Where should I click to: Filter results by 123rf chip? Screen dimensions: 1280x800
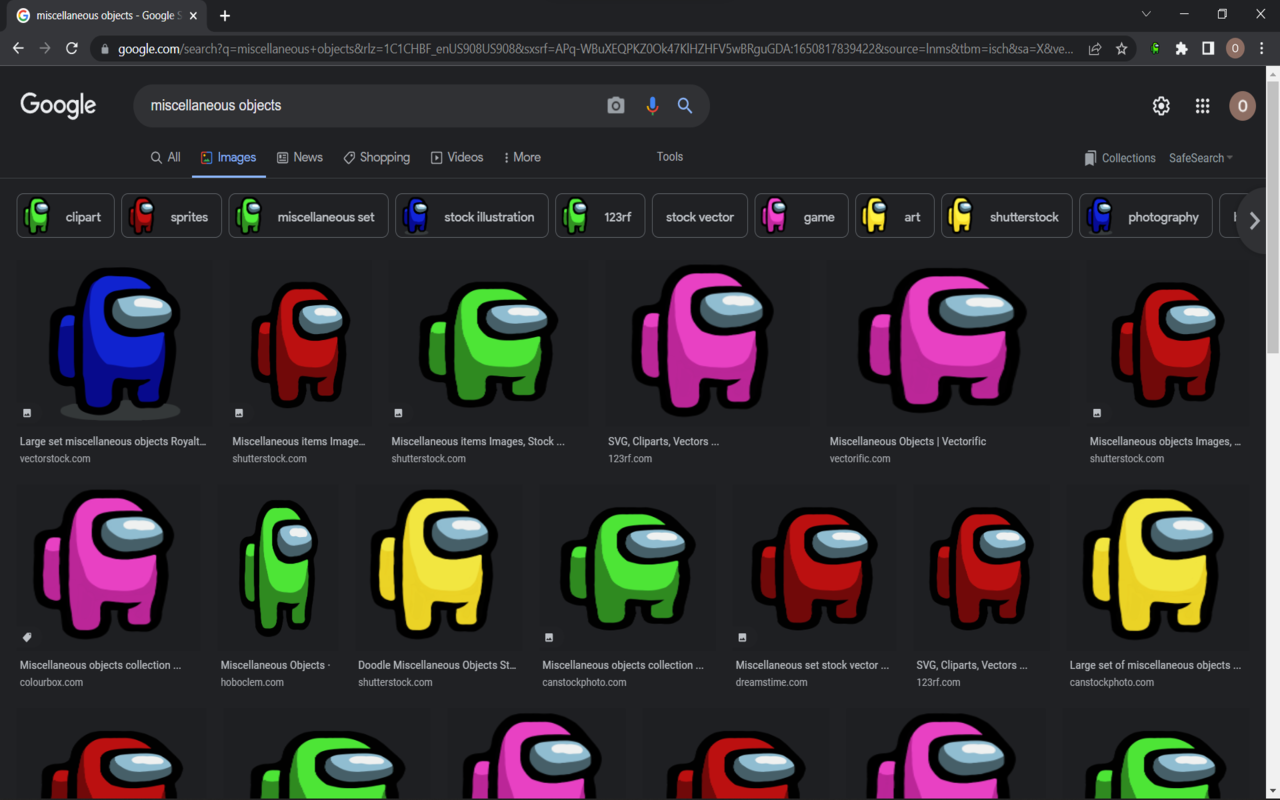(600, 216)
